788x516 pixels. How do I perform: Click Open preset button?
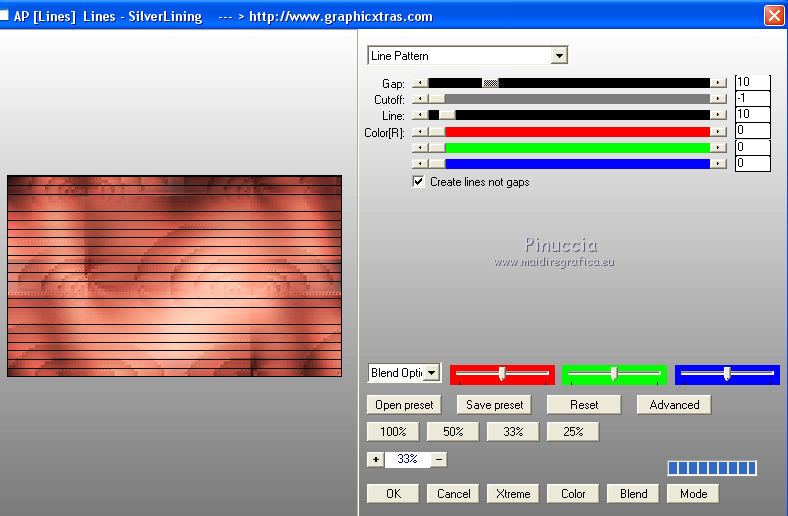[404, 405]
